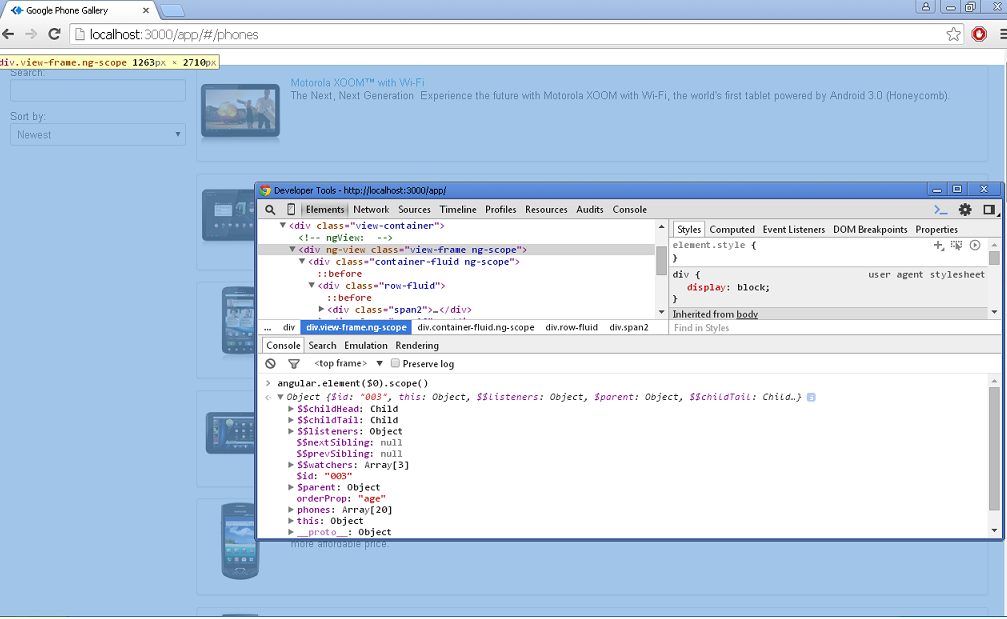Image resolution: width=1007 pixels, height=619 pixels.
Task: Change DevTools dock side icon
Action: coord(989,209)
